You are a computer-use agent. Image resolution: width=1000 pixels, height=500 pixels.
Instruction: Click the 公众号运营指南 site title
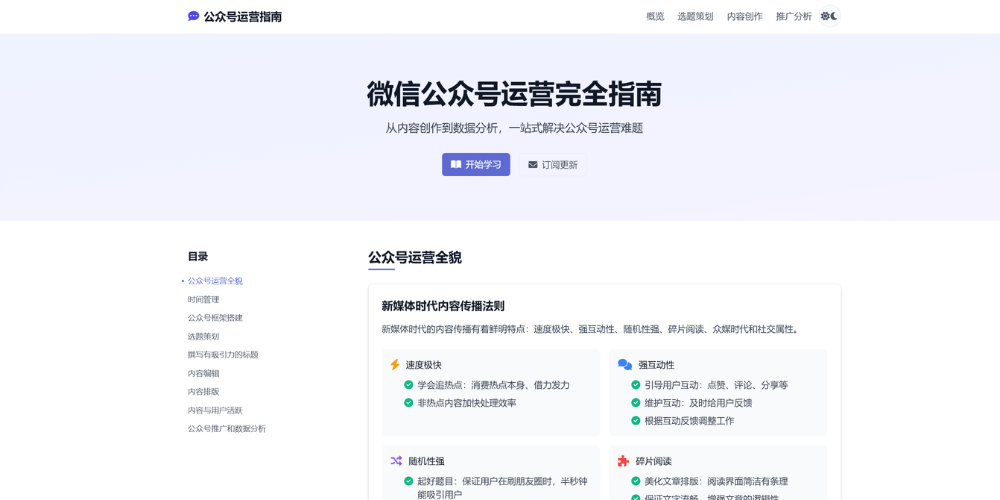click(242, 17)
